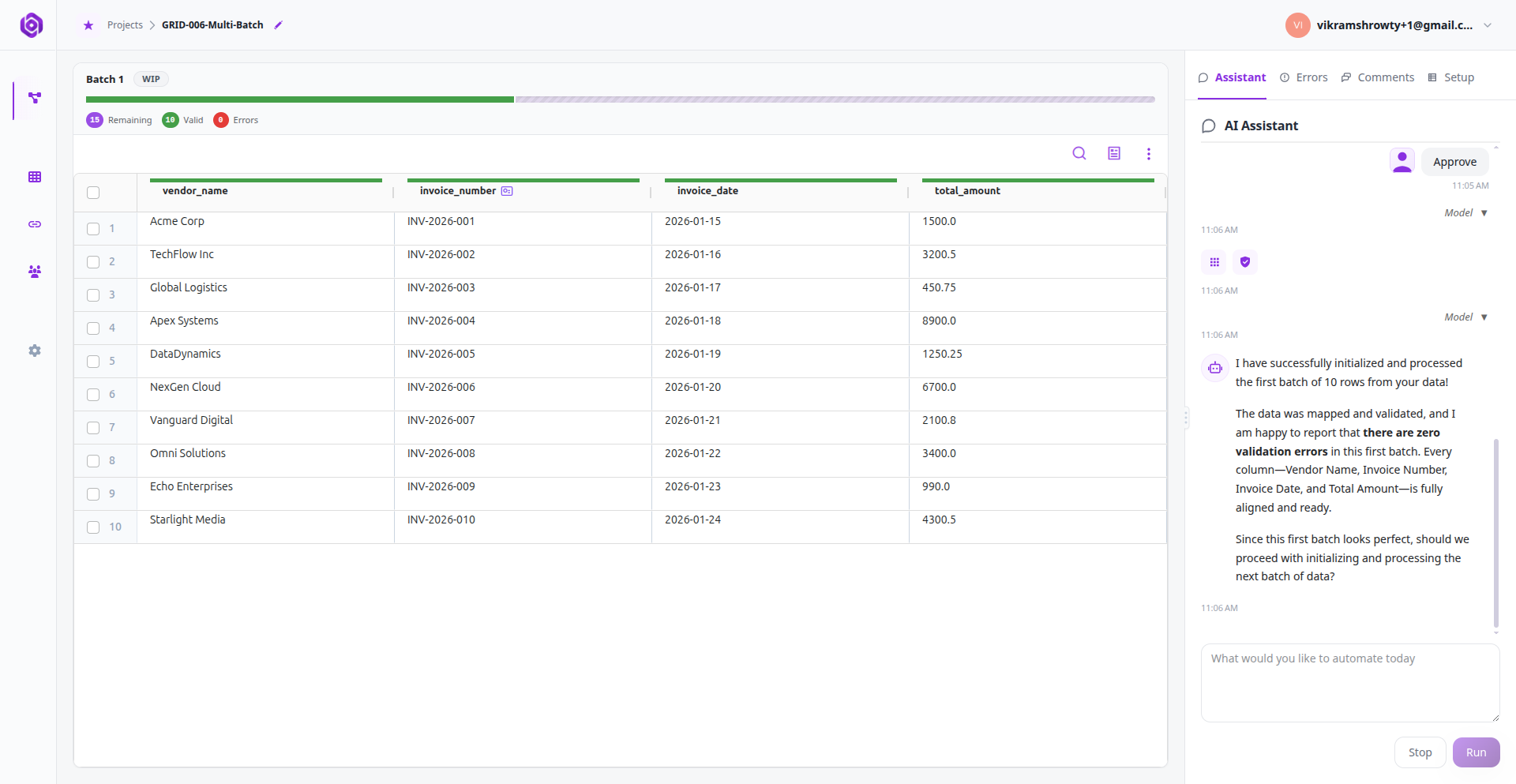The height and width of the screenshot is (784, 1516).
Task: Switch to the Errors tab
Action: coord(1304,77)
